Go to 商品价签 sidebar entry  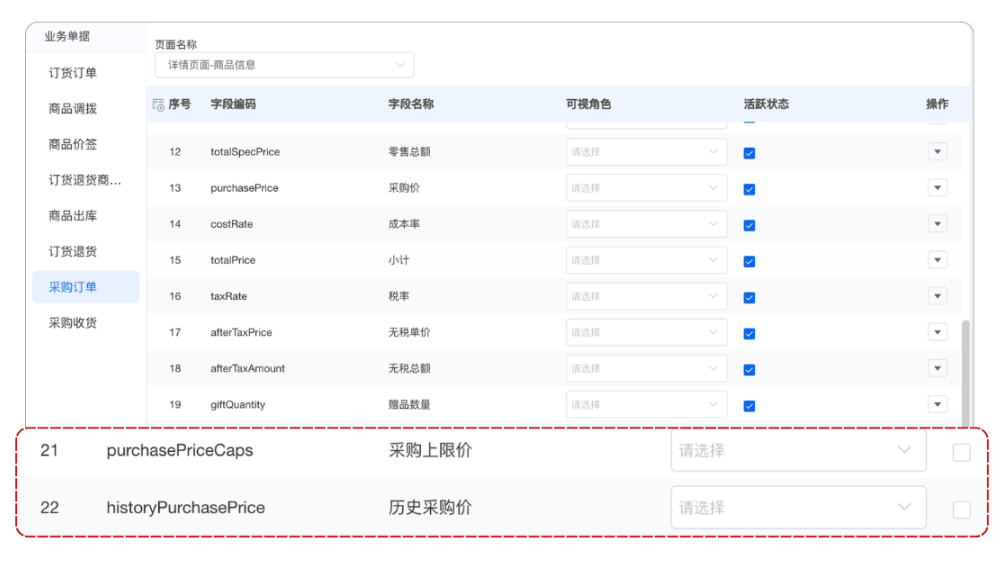tap(73, 144)
